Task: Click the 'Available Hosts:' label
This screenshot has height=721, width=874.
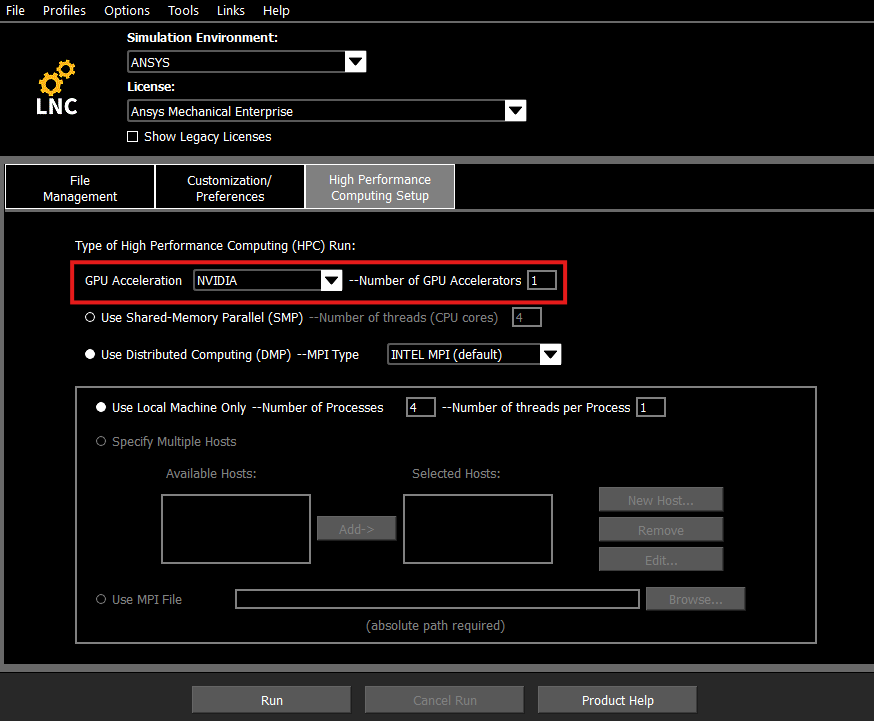Action: [x=211, y=473]
